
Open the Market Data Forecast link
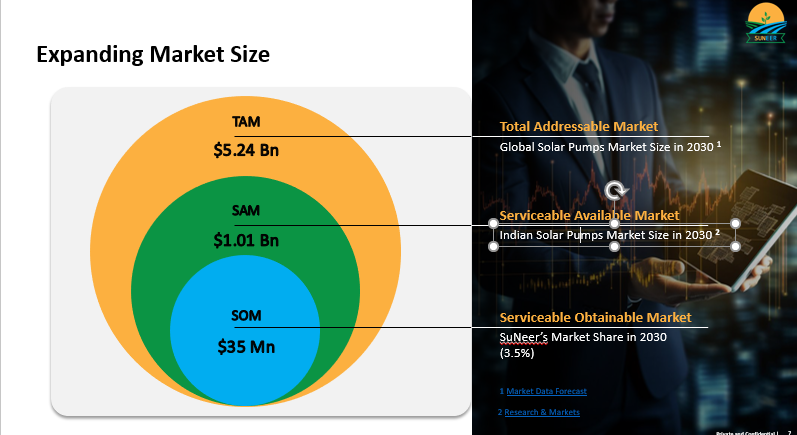(x=546, y=391)
